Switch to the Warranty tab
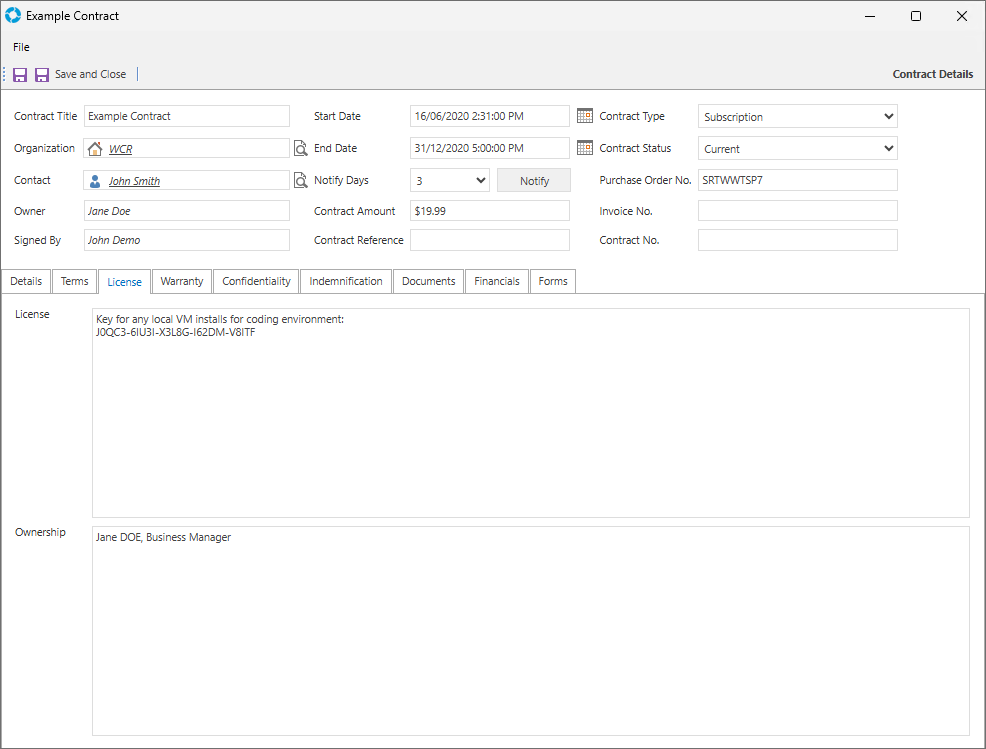 (182, 281)
